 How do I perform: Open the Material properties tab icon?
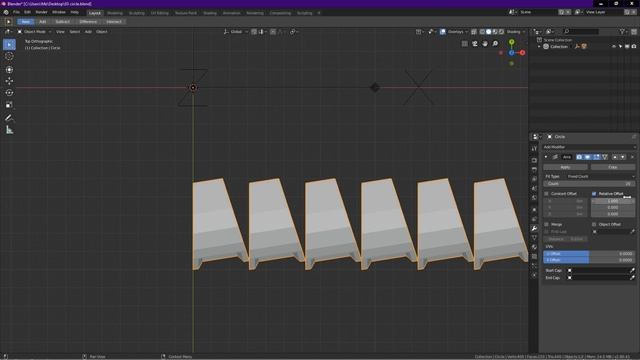pos(534,247)
